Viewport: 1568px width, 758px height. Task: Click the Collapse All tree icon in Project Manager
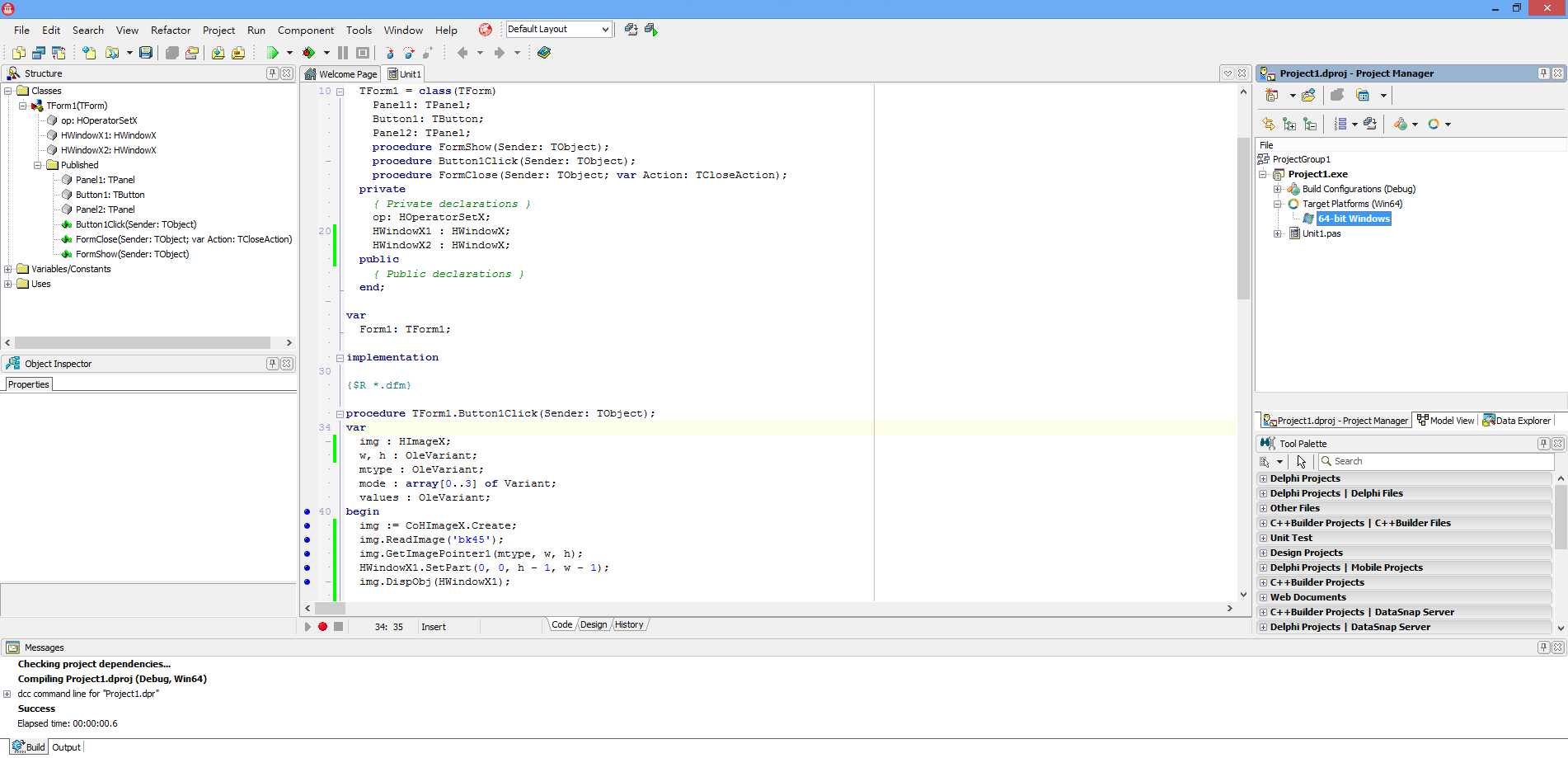pos(1310,124)
